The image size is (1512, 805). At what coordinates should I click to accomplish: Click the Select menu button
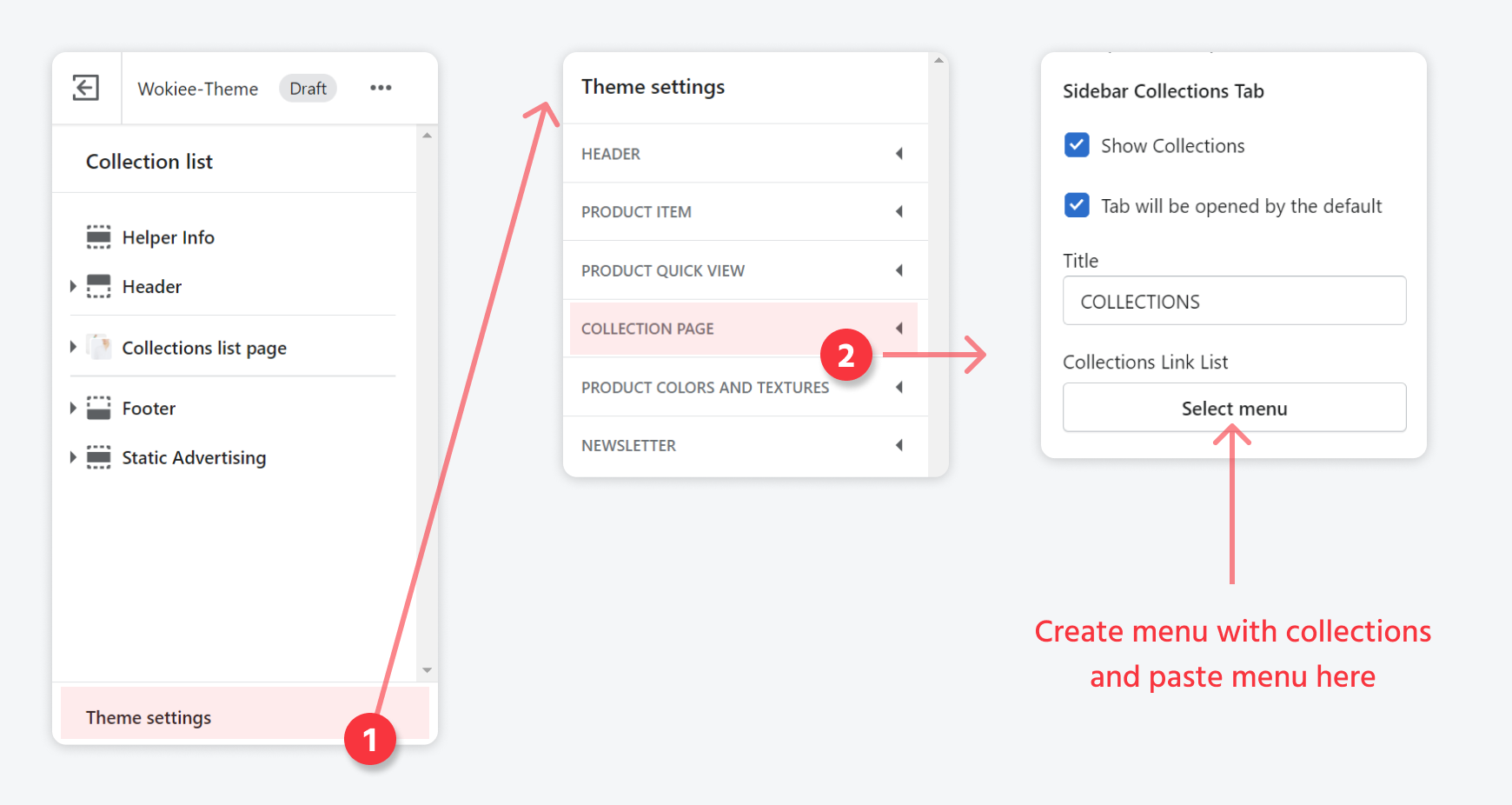(1234, 408)
